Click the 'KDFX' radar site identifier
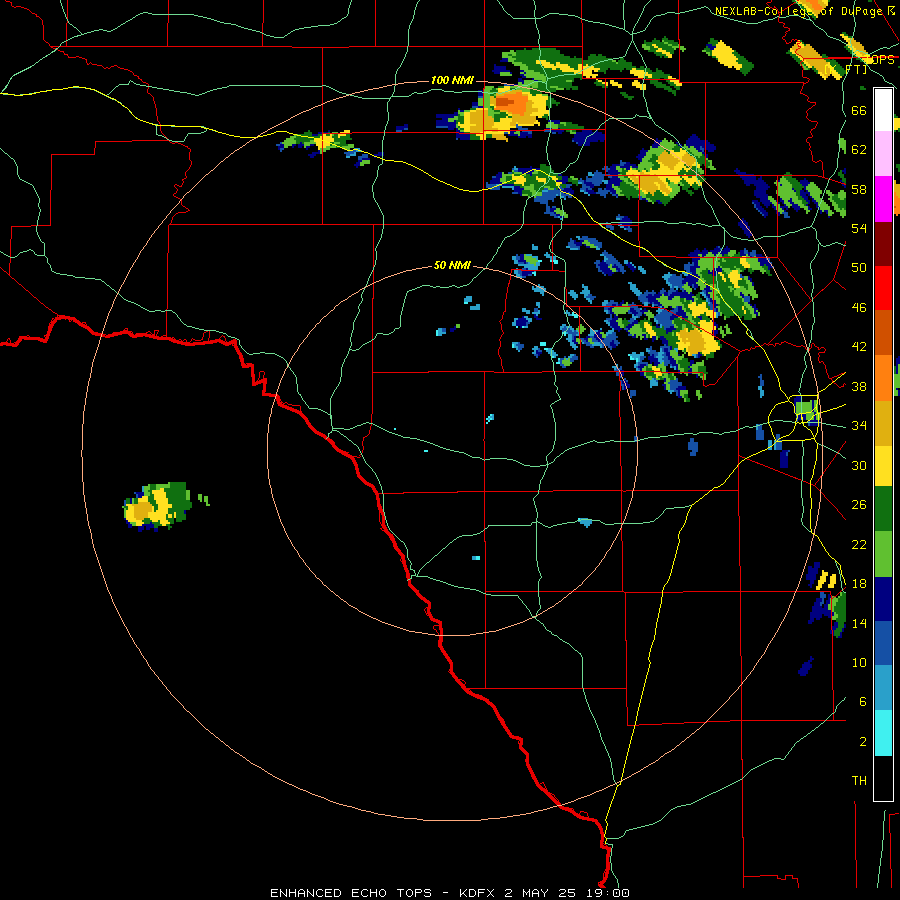900x900 pixels. [x=479, y=893]
